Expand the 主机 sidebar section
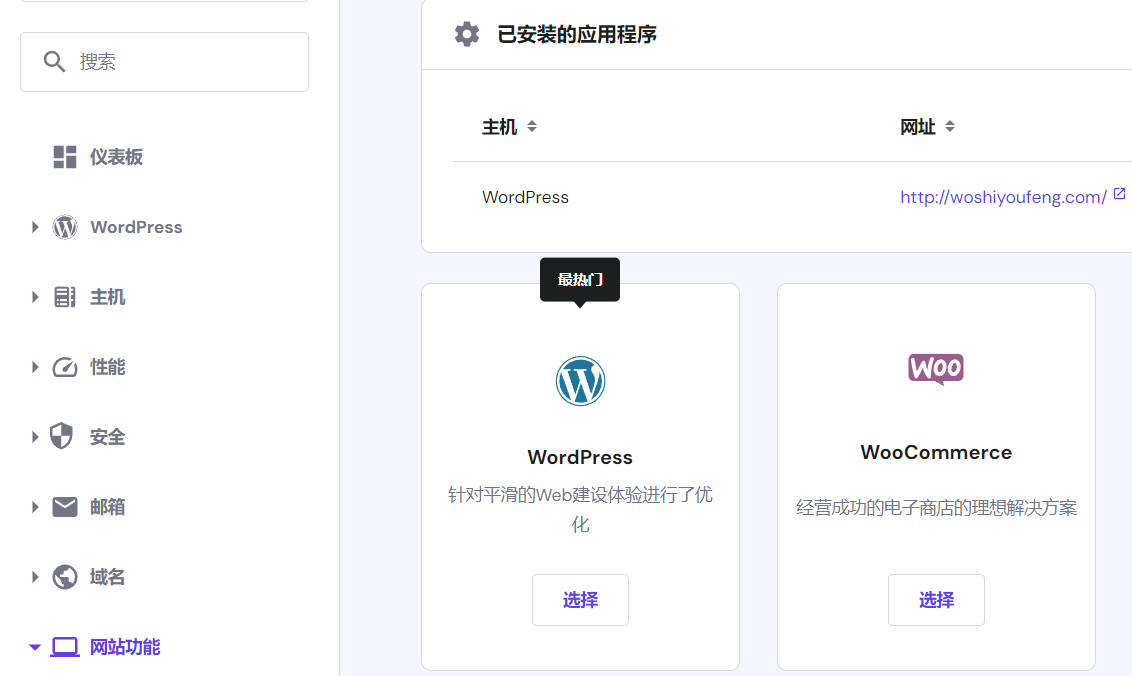Image resolution: width=1132 pixels, height=676 pixels. click(34, 297)
